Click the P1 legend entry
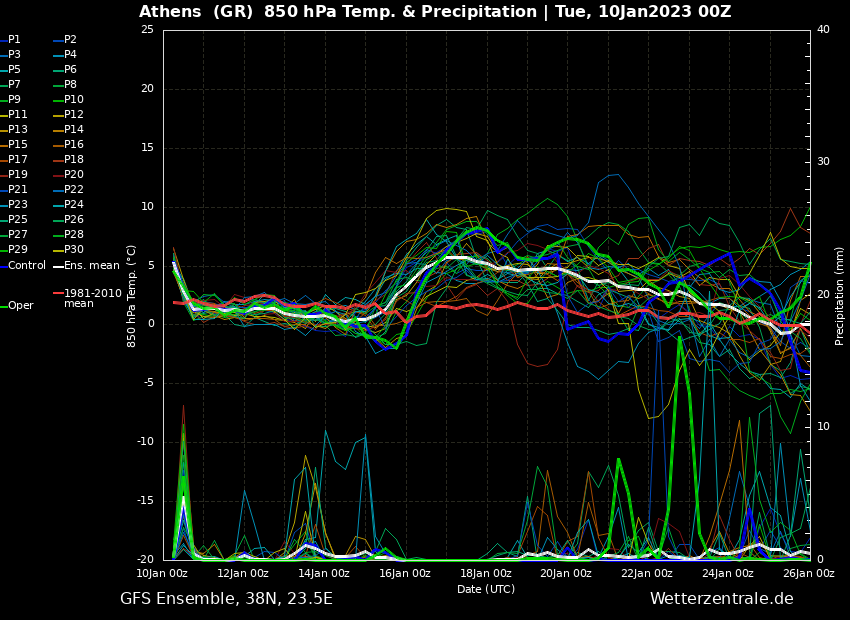 11,40
